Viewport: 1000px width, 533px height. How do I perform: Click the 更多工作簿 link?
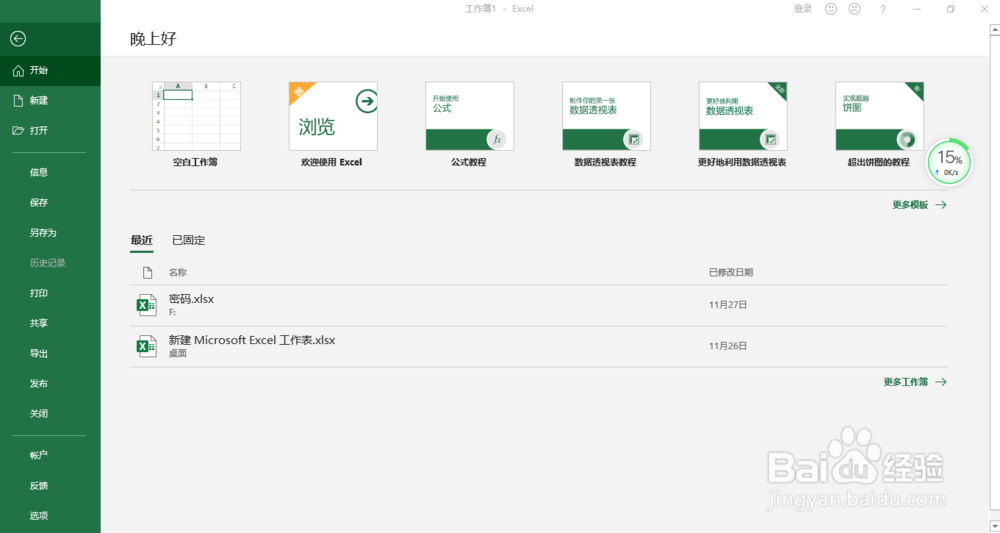point(915,382)
